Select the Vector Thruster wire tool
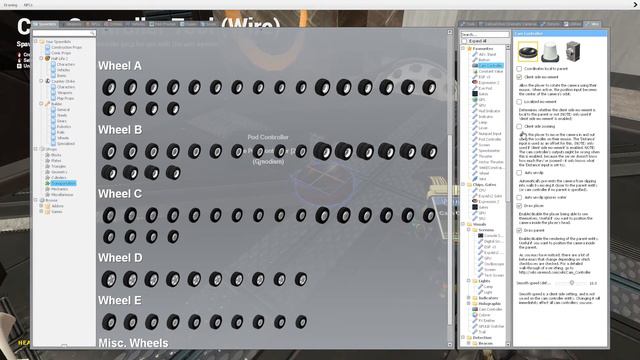The width and height of the screenshot is (640, 360). point(488,162)
